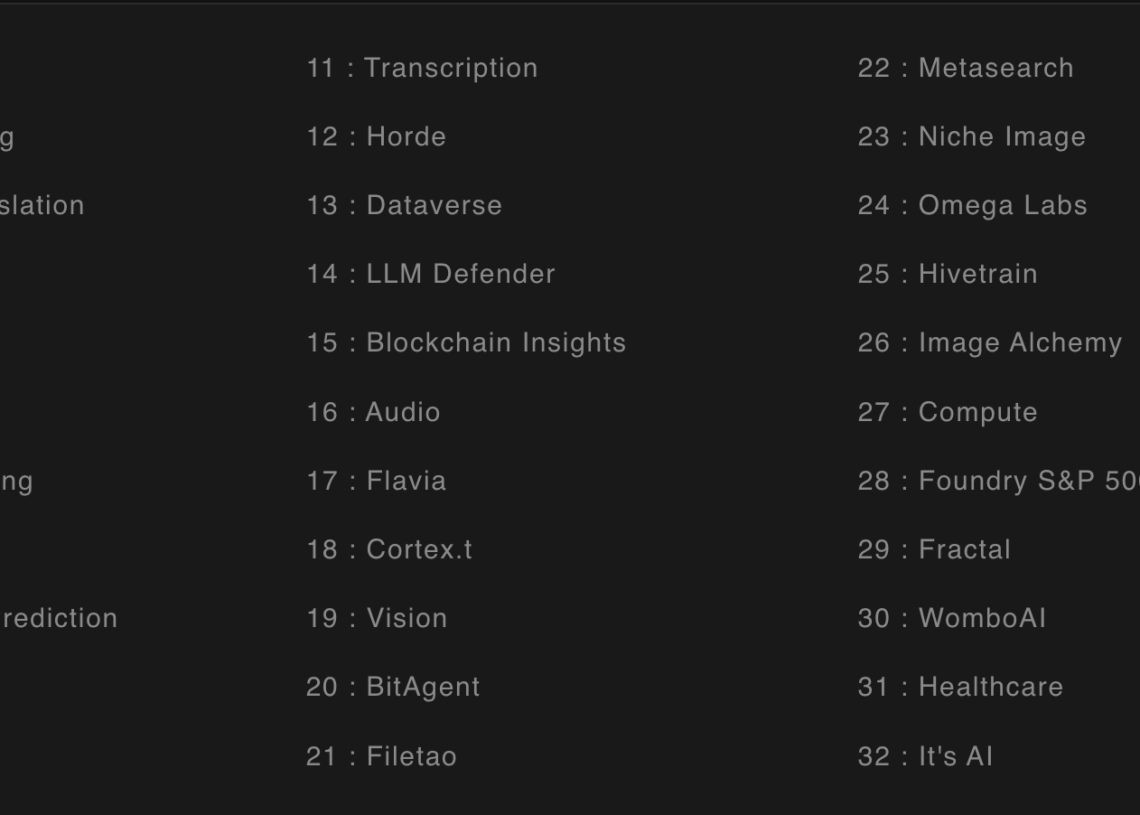Open the 27 : Compute subnet
1140x815 pixels.
pyautogui.click(x=947, y=412)
